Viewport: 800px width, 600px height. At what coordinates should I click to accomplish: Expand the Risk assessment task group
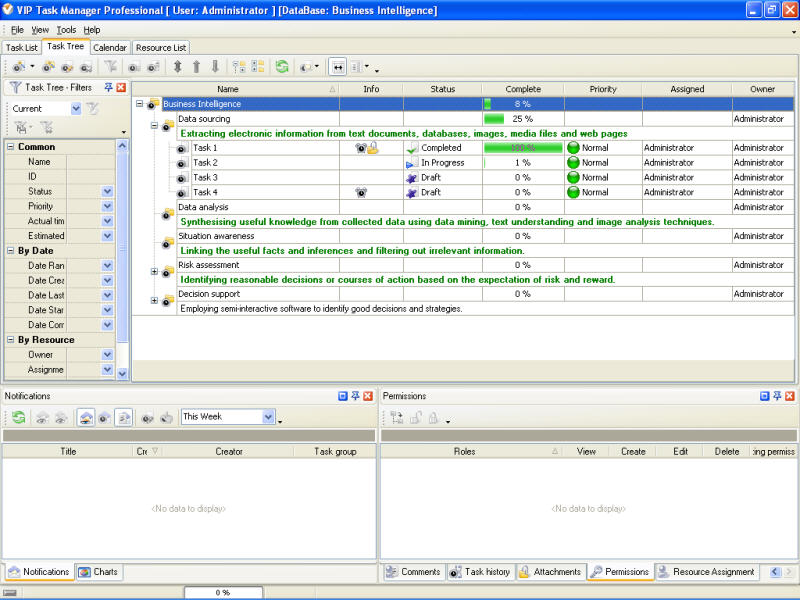pyautogui.click(x=154, y=271)
